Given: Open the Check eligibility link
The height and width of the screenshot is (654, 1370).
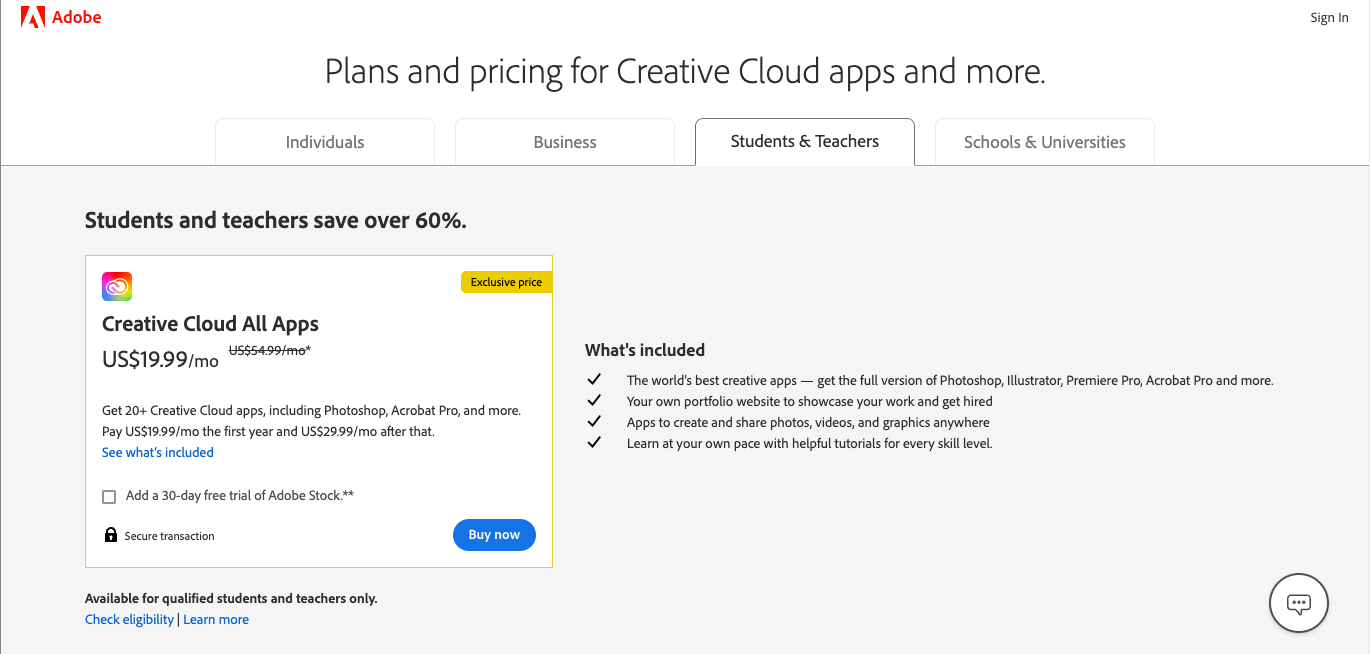Looking at the screenshot, I should 129,618.
